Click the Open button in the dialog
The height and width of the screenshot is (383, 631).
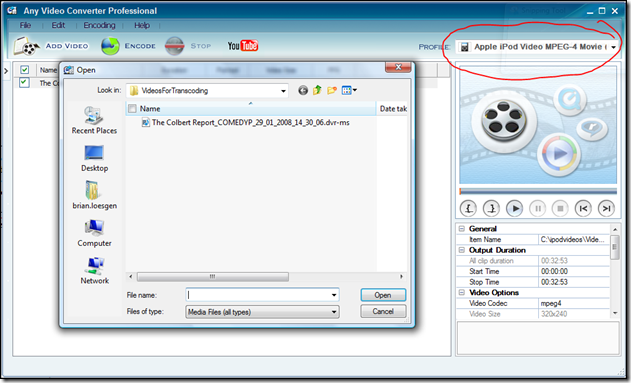[x=383, y=295]
